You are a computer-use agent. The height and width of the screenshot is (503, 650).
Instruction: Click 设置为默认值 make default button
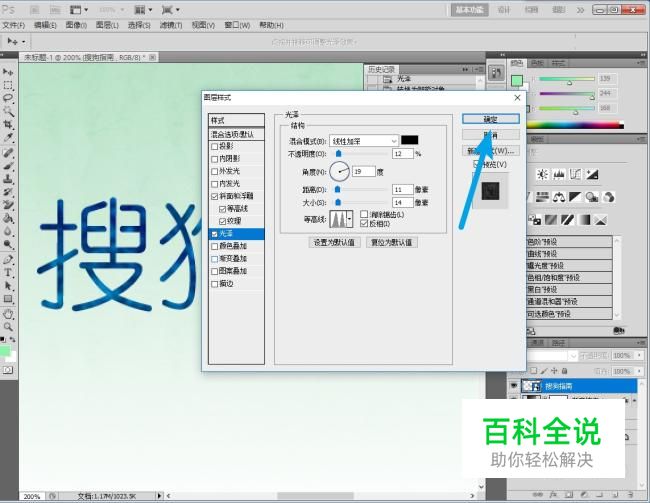[x=334, y=243]
